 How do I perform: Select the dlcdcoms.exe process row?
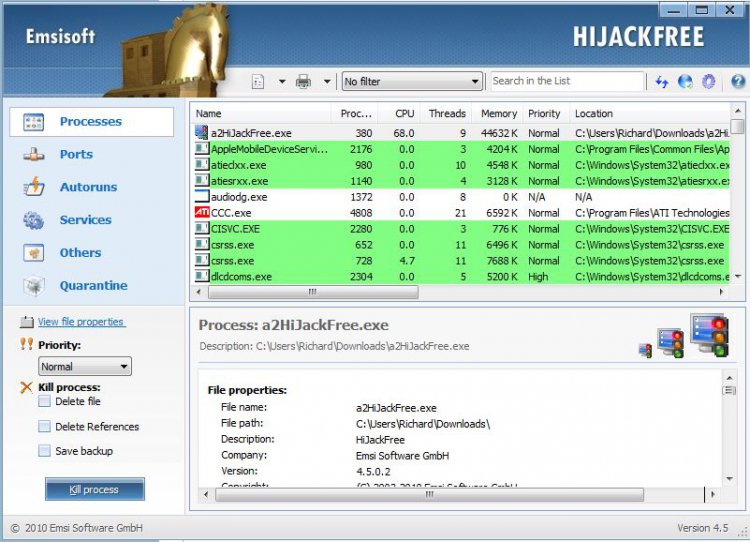click(x=462, y=277)
